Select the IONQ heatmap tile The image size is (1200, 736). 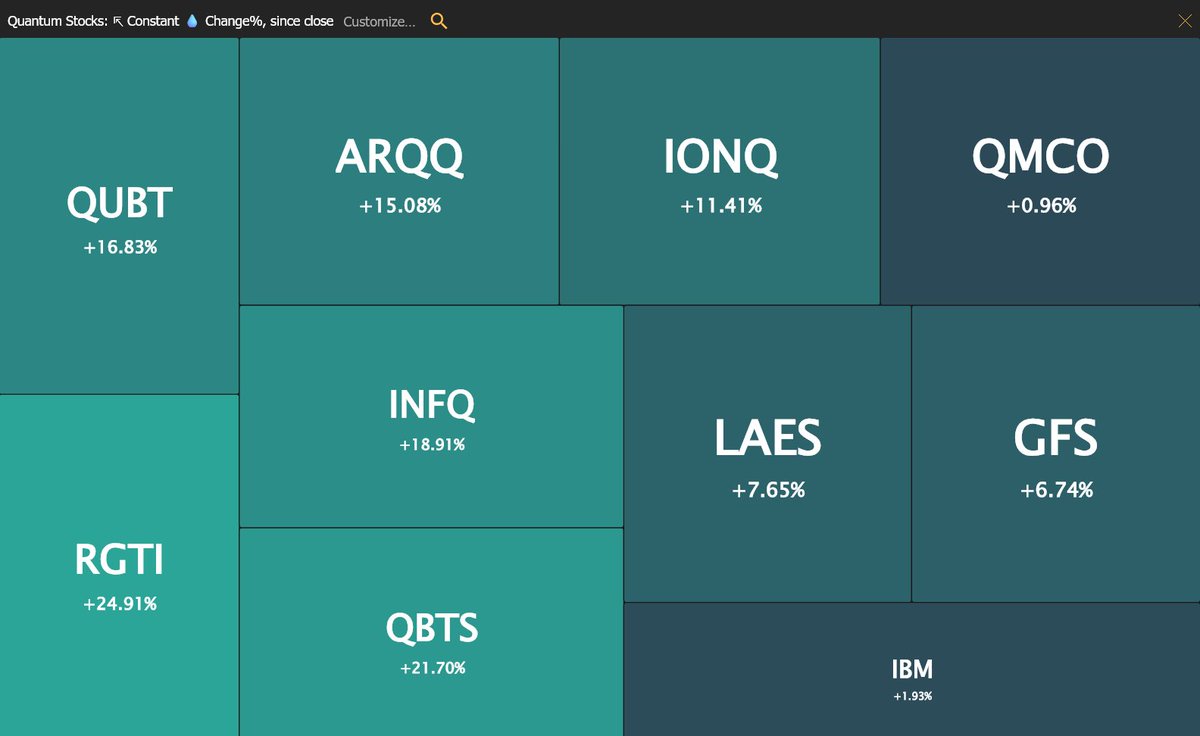point(720,171)
